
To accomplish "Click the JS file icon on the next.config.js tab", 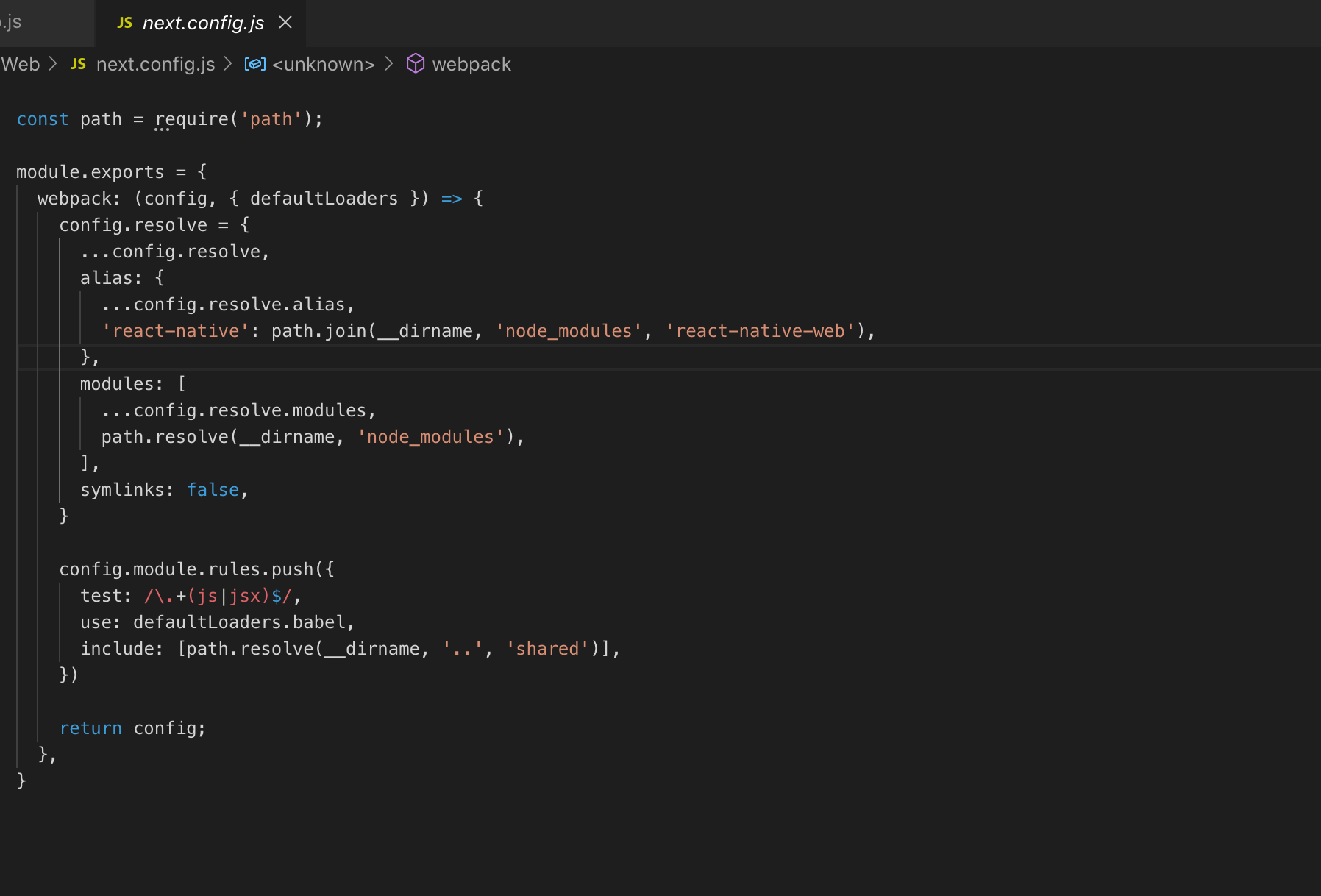I will pos(124,22).
